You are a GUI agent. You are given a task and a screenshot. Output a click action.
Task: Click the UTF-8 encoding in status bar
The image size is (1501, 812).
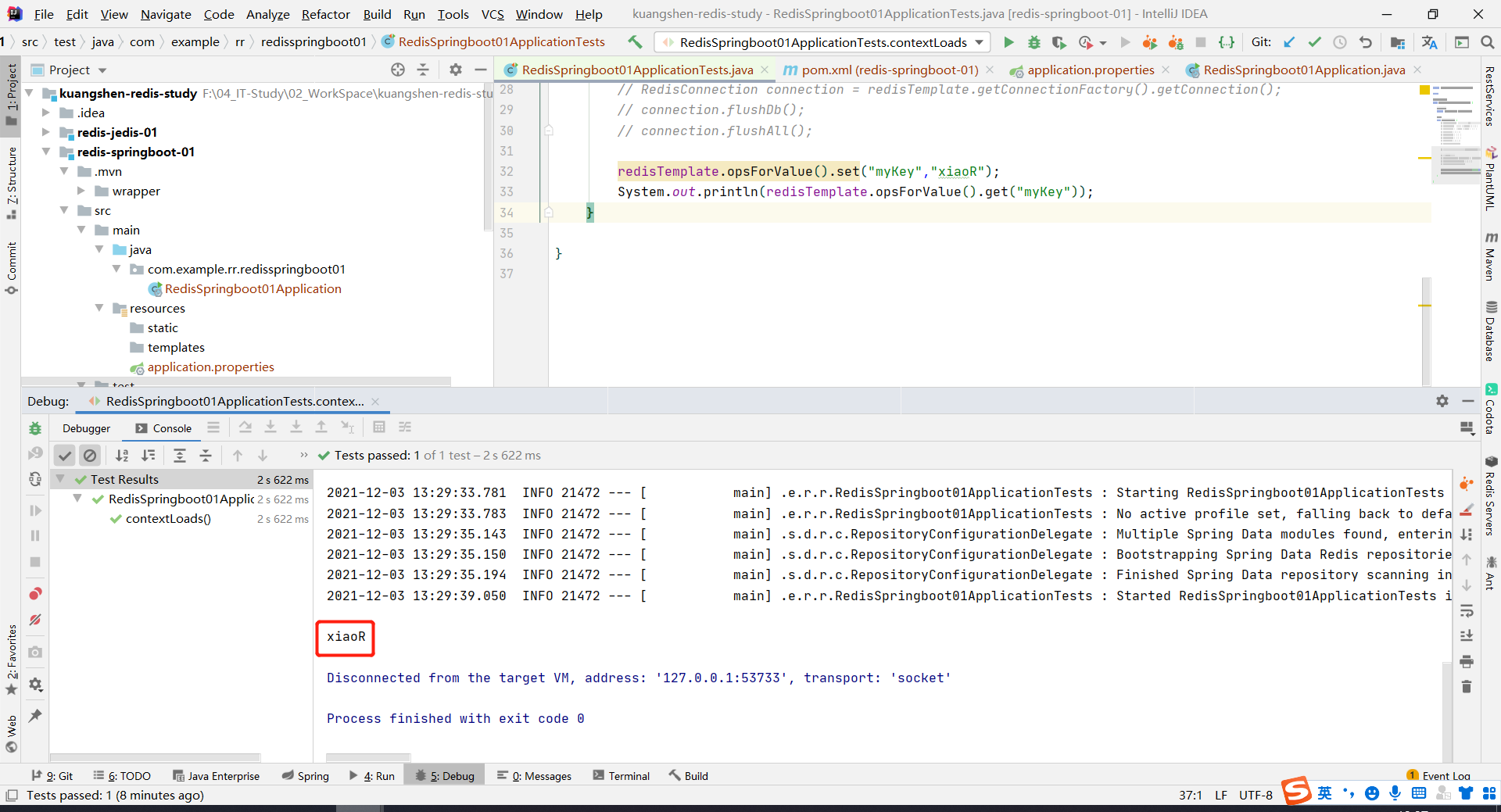pos(1256,796)
